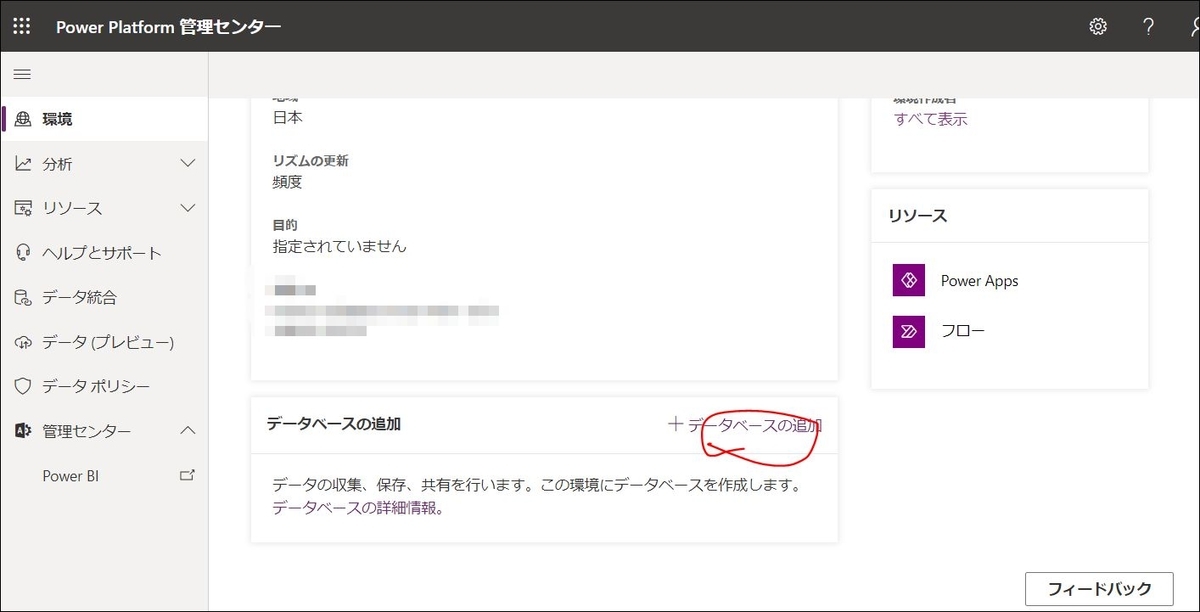This screenshot has width=1200, height=612.
Task: Expand the リソース sidebar chevron
Action: pos(187,208)
